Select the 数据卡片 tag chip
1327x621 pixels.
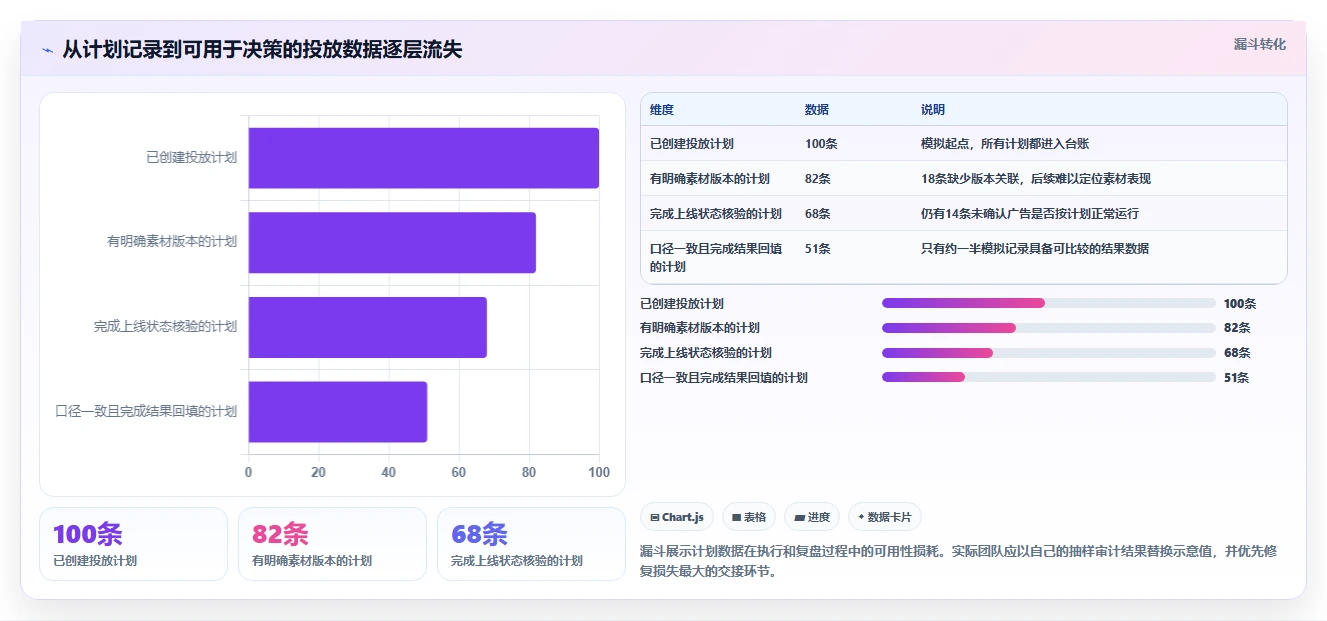885,517
